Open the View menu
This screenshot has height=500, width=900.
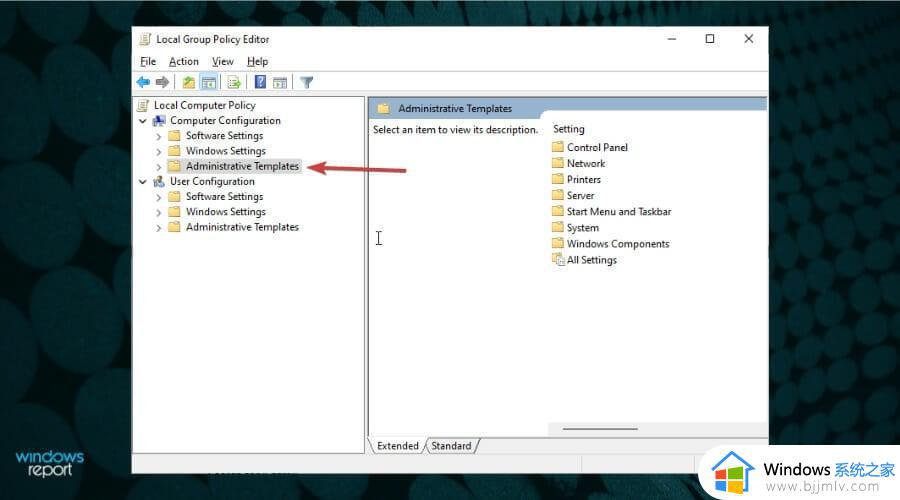(x=223, y=61)
